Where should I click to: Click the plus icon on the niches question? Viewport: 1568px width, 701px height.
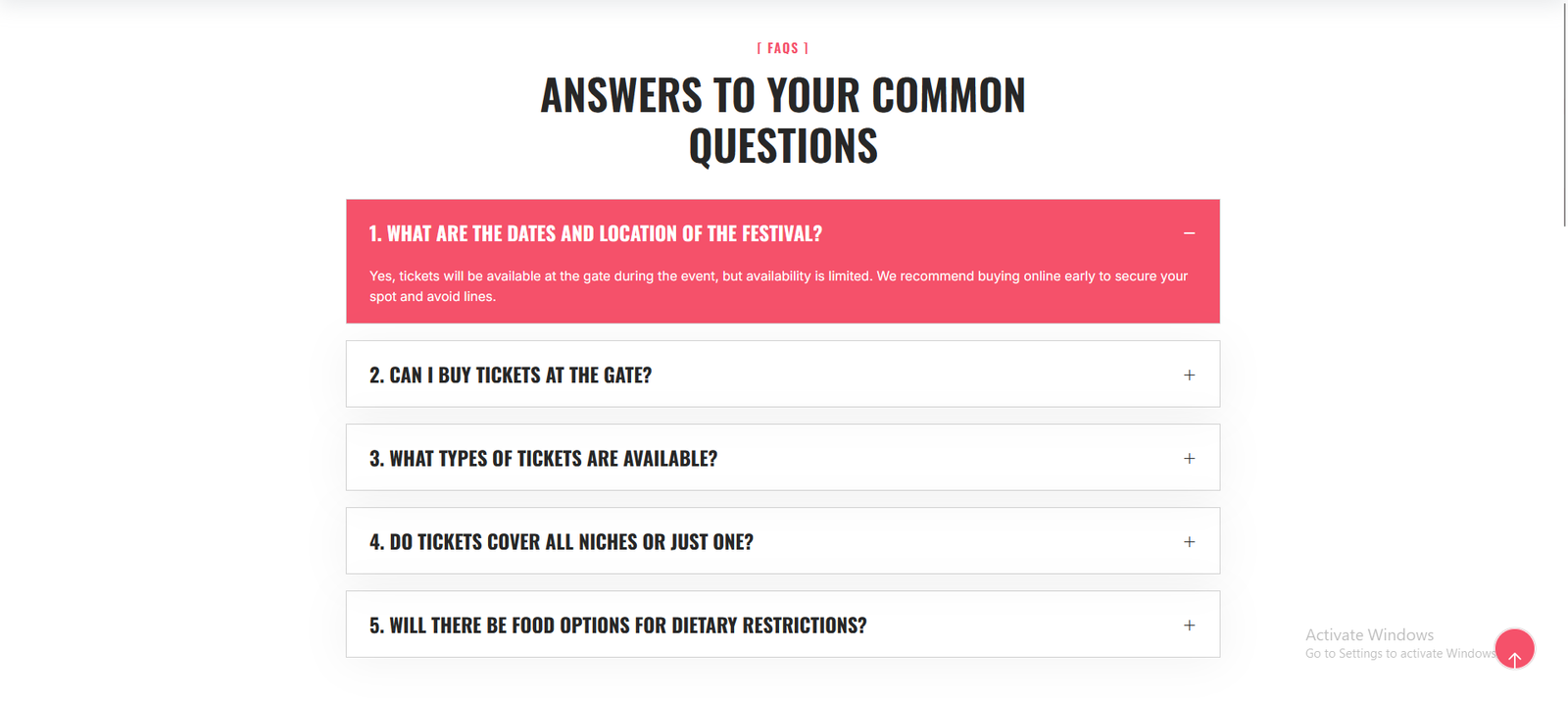point(1189,541)
